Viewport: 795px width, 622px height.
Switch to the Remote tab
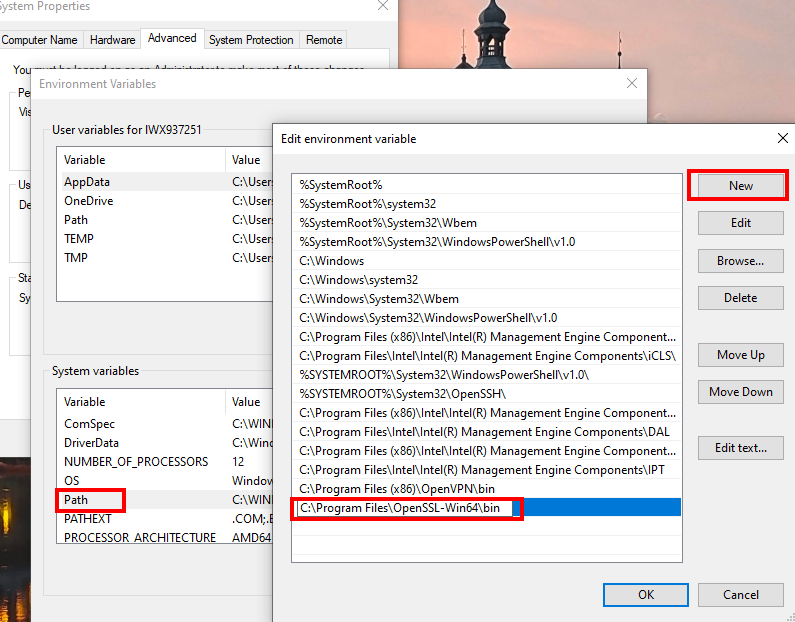(x=324, y=40)
